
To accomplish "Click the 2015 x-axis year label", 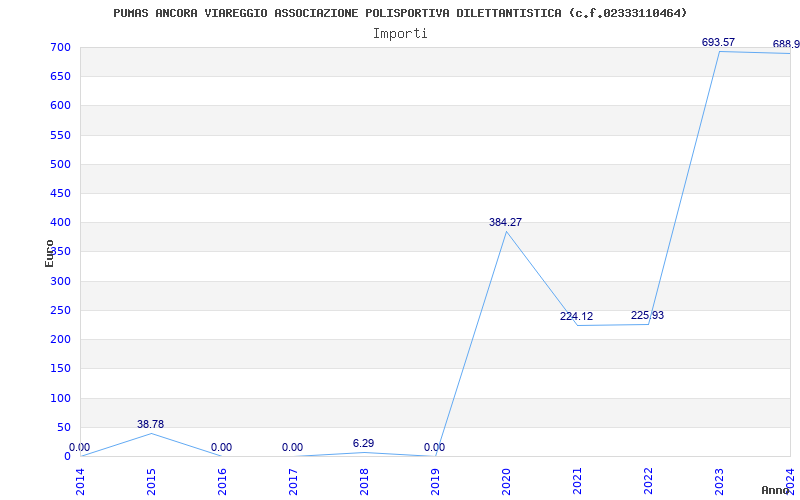I will (152, 481).
